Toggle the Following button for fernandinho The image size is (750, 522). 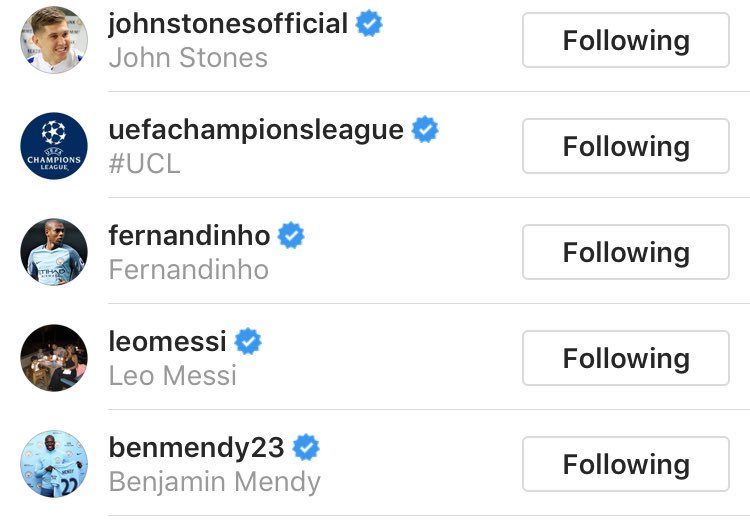click(x=626, y=253)
